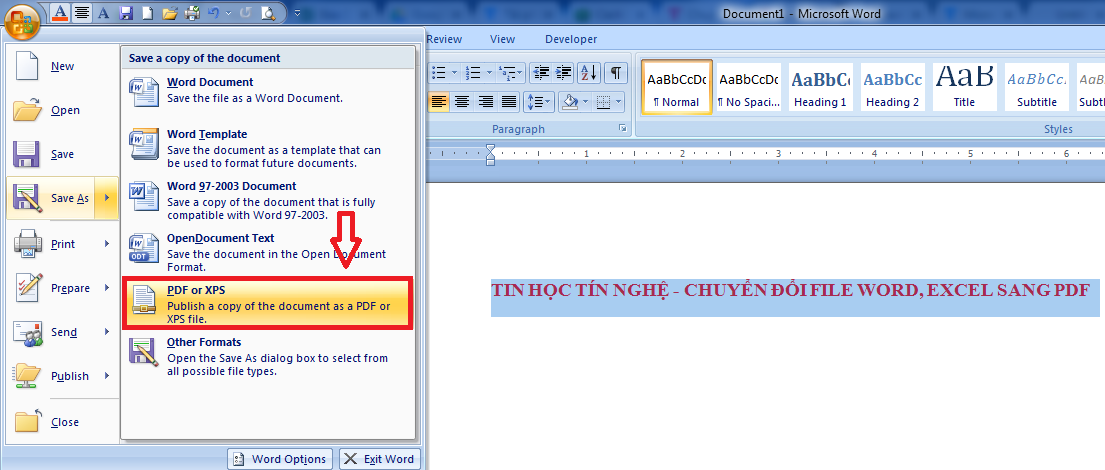
Task: Click the Save floppy disk icon in quick access toolbar
Action: point(126,13)
